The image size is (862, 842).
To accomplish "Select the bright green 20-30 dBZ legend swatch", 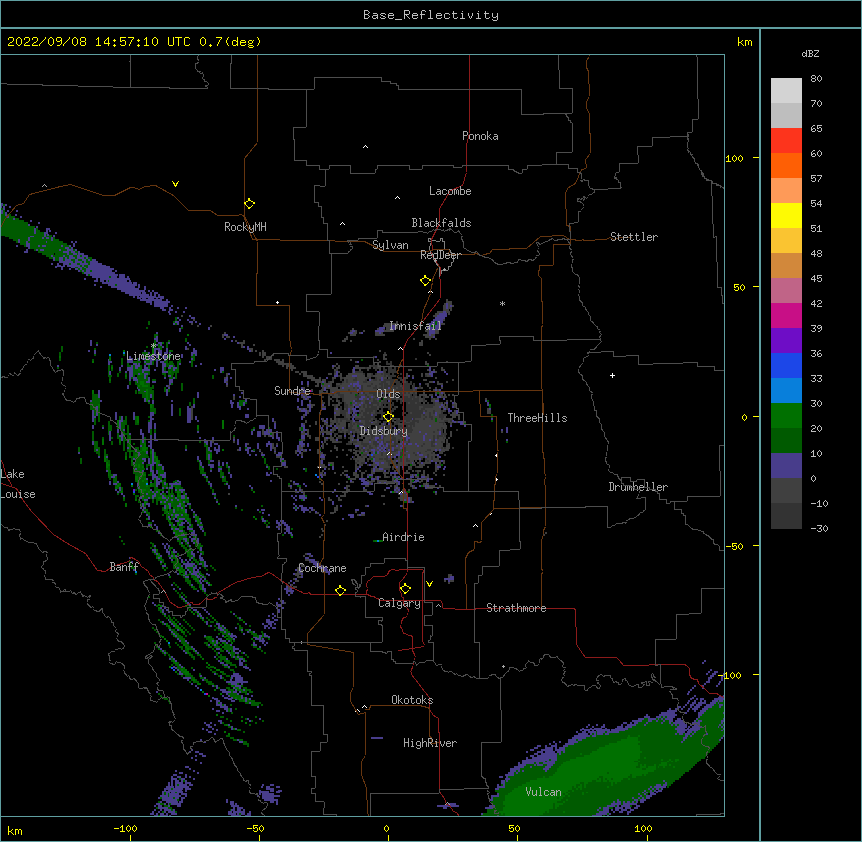I will click(x=786, y=416).
